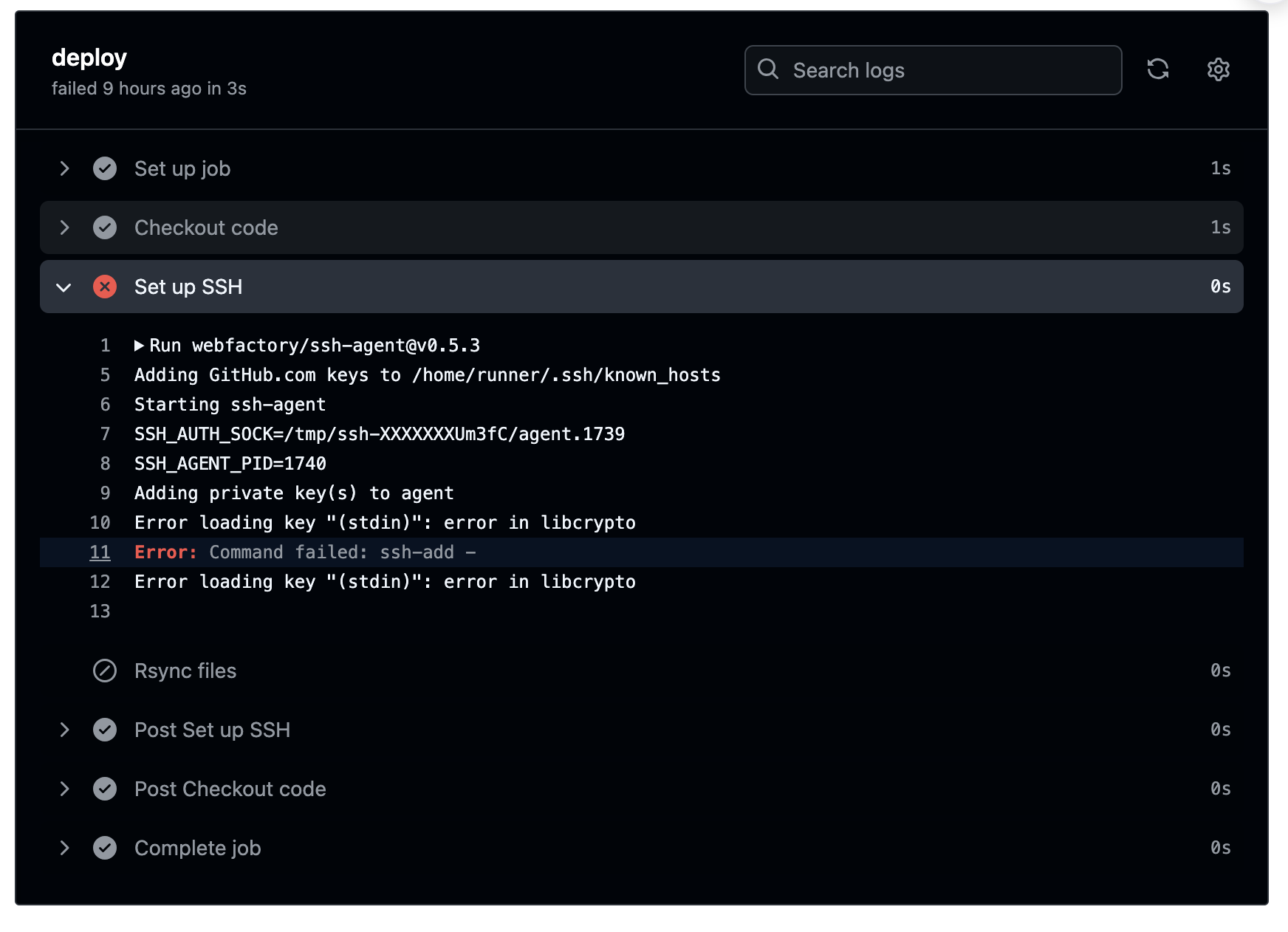Collapse the Set up SSH step
Image resolution: width=1288 pixels, height=932 pixels.
[x=64, y=287]
